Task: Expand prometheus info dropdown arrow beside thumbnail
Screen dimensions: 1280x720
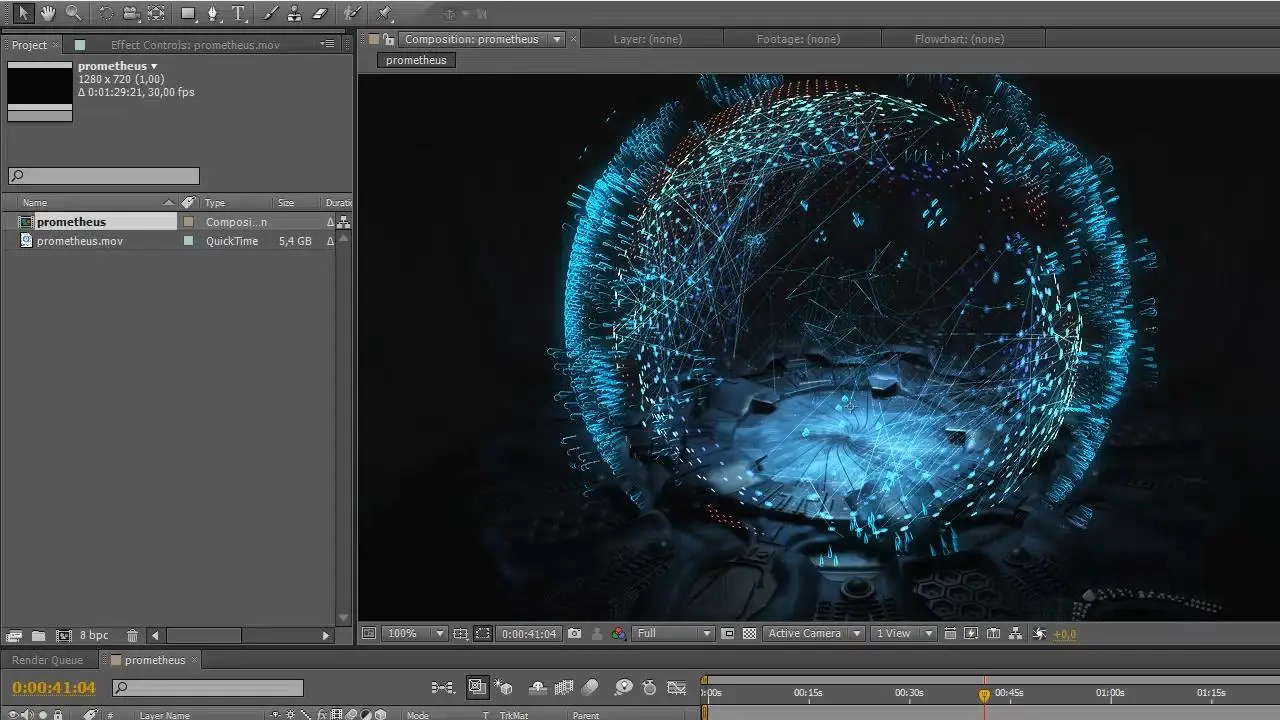Action: [x=154, y=66]
